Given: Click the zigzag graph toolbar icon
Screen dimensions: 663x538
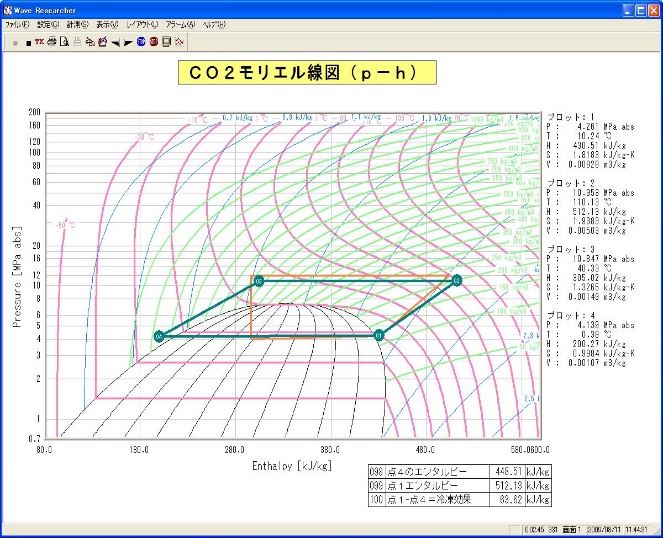Looking at the screenshot, I should 179,41.
